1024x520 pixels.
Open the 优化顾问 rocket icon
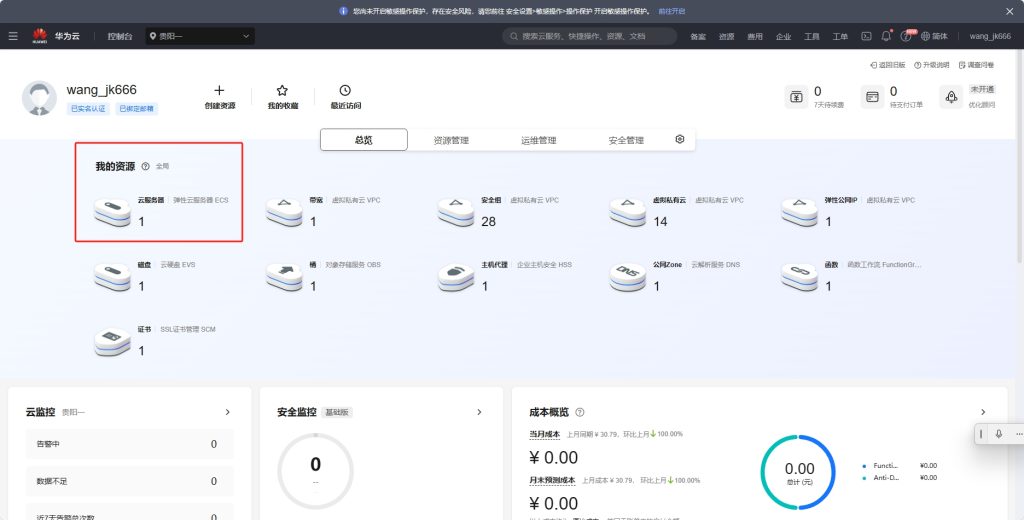(x=951, y=97)
